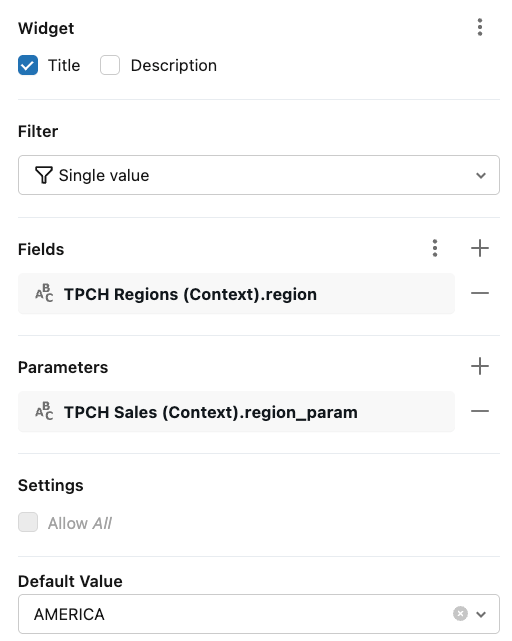Screen dimensions: 512x641
Task: Open the Widget kebab menu
Action: 480,27
